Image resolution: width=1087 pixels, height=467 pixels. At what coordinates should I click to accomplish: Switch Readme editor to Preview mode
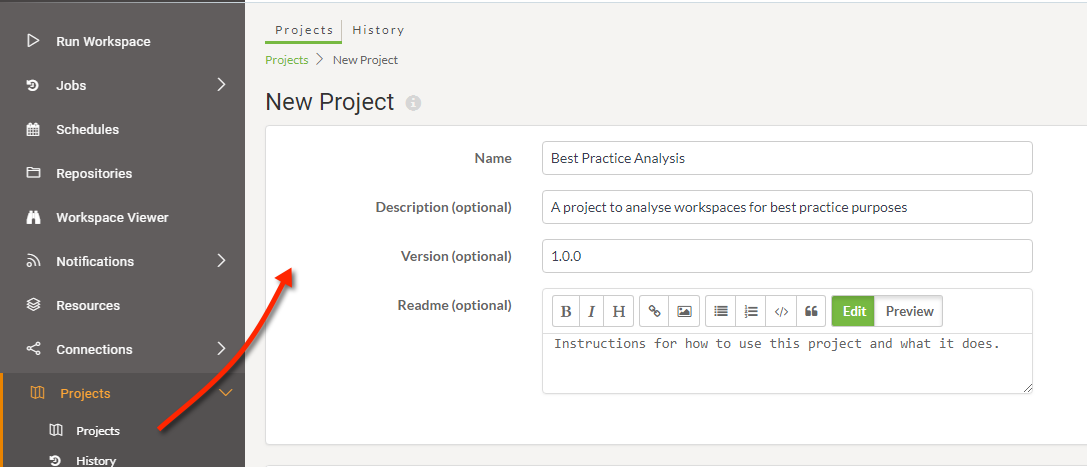point(909,311)
